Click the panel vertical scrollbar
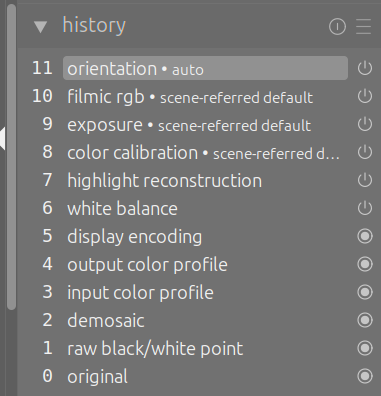 (x=11, y=157)
